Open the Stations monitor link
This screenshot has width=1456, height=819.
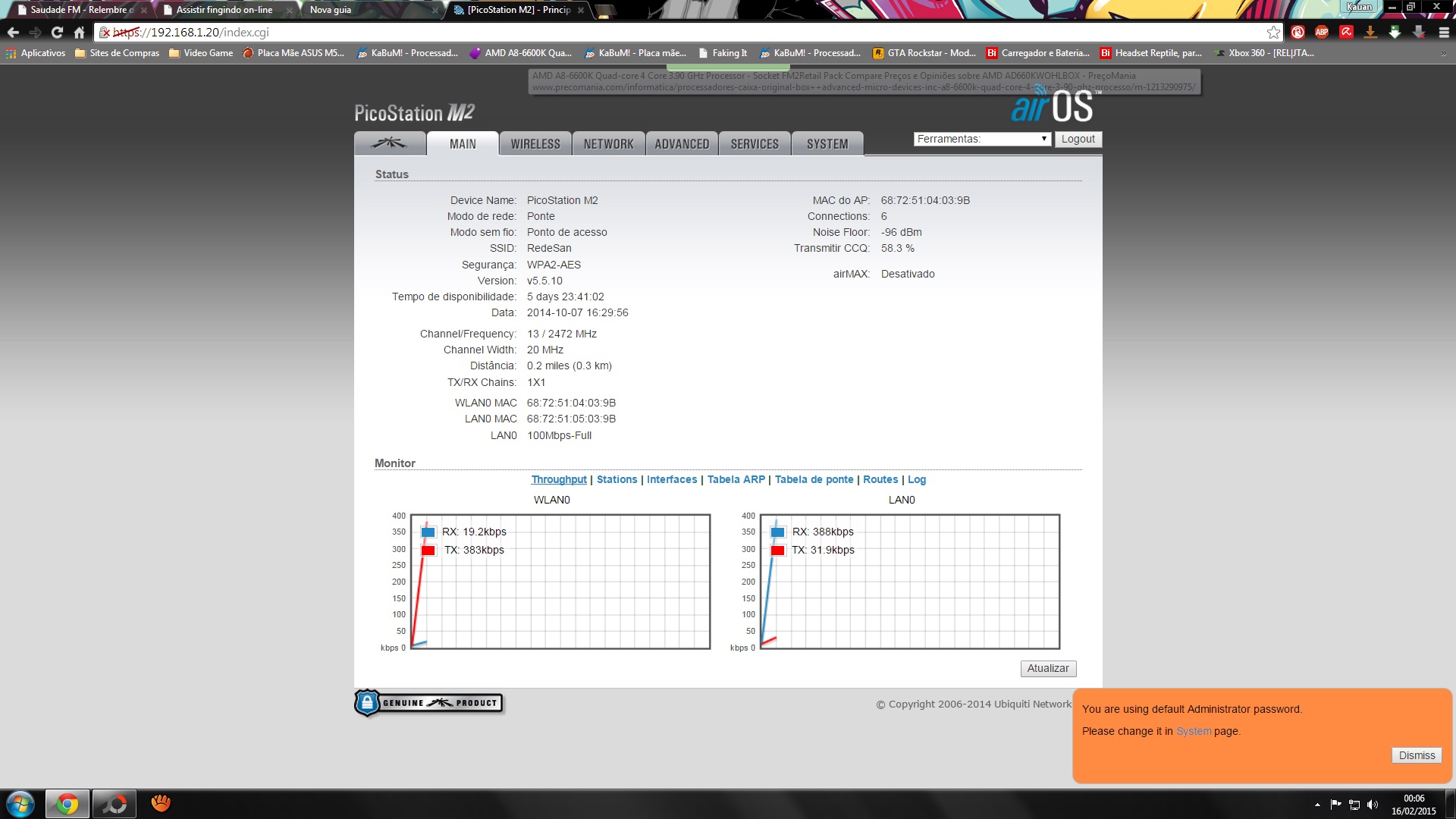617,479
